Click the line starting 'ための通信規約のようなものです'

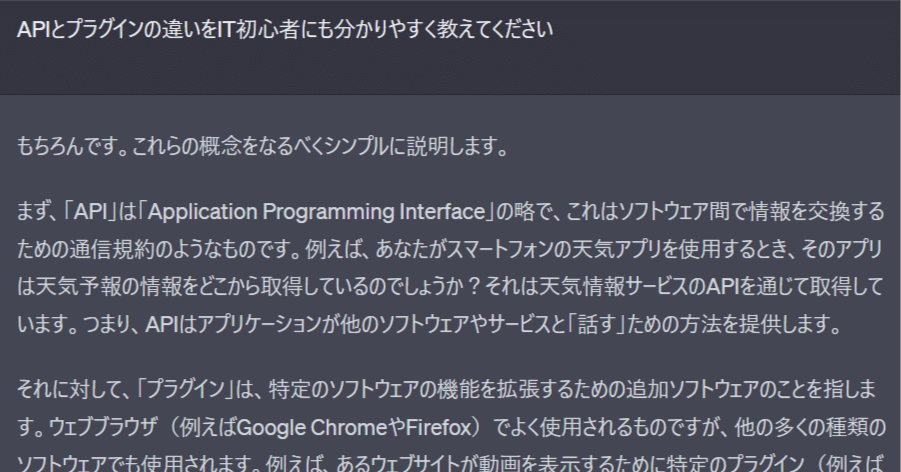[x=449, y=249]
